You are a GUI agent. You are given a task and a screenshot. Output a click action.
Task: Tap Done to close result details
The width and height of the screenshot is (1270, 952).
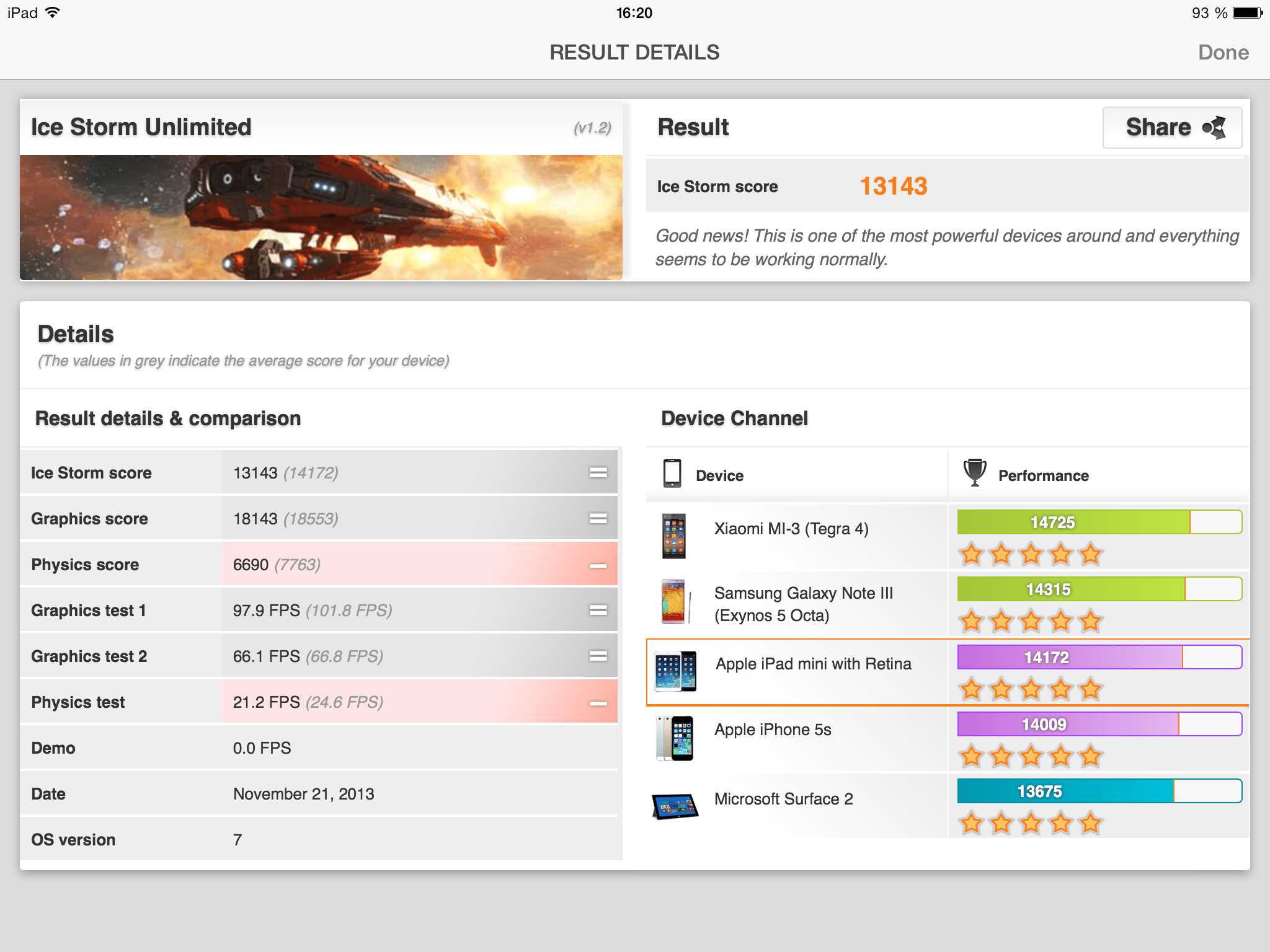1223,53
